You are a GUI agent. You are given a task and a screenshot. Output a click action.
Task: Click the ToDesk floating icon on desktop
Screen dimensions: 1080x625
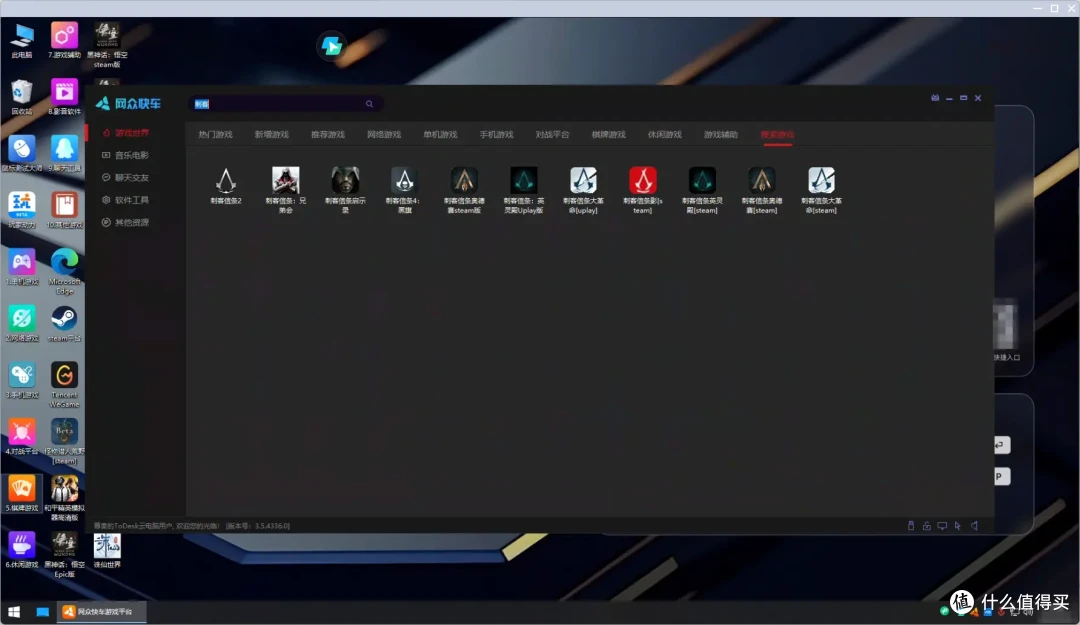(331, 46)
